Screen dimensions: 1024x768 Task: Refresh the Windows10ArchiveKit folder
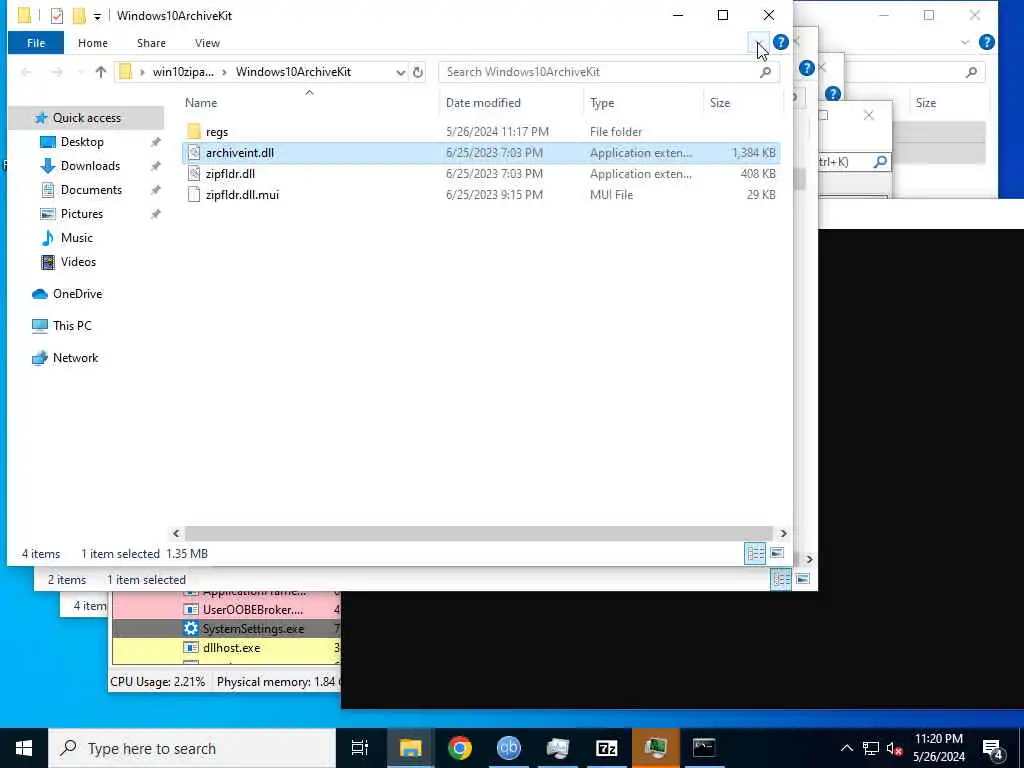point(418,72)
